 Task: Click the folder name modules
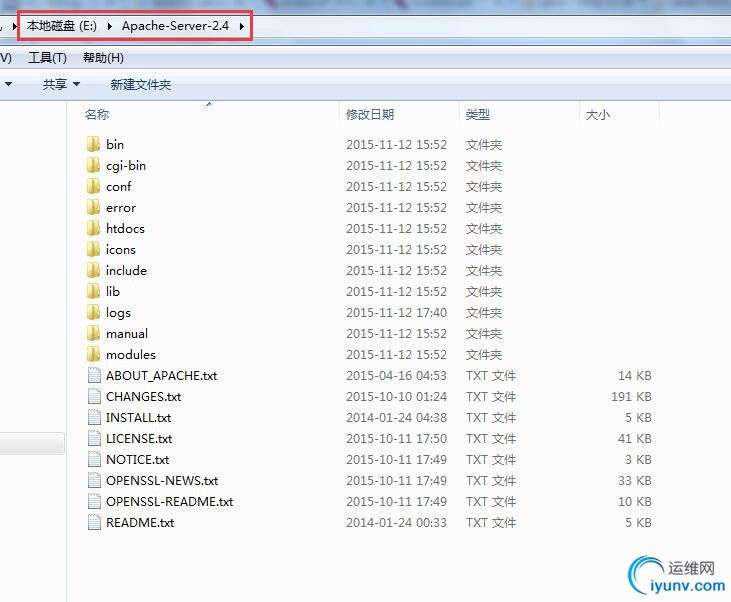(x=131, y=354)
